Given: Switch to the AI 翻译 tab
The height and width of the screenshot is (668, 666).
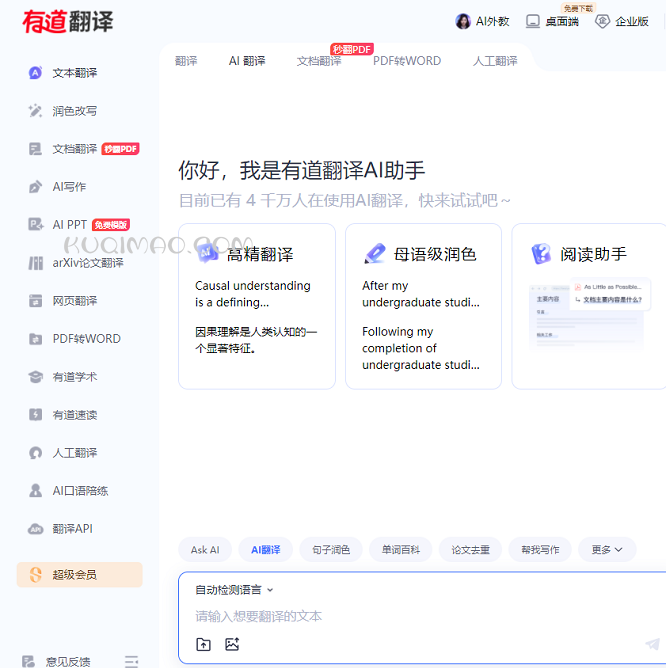Looking at the screenshot, I should click(x=247, y=61).
